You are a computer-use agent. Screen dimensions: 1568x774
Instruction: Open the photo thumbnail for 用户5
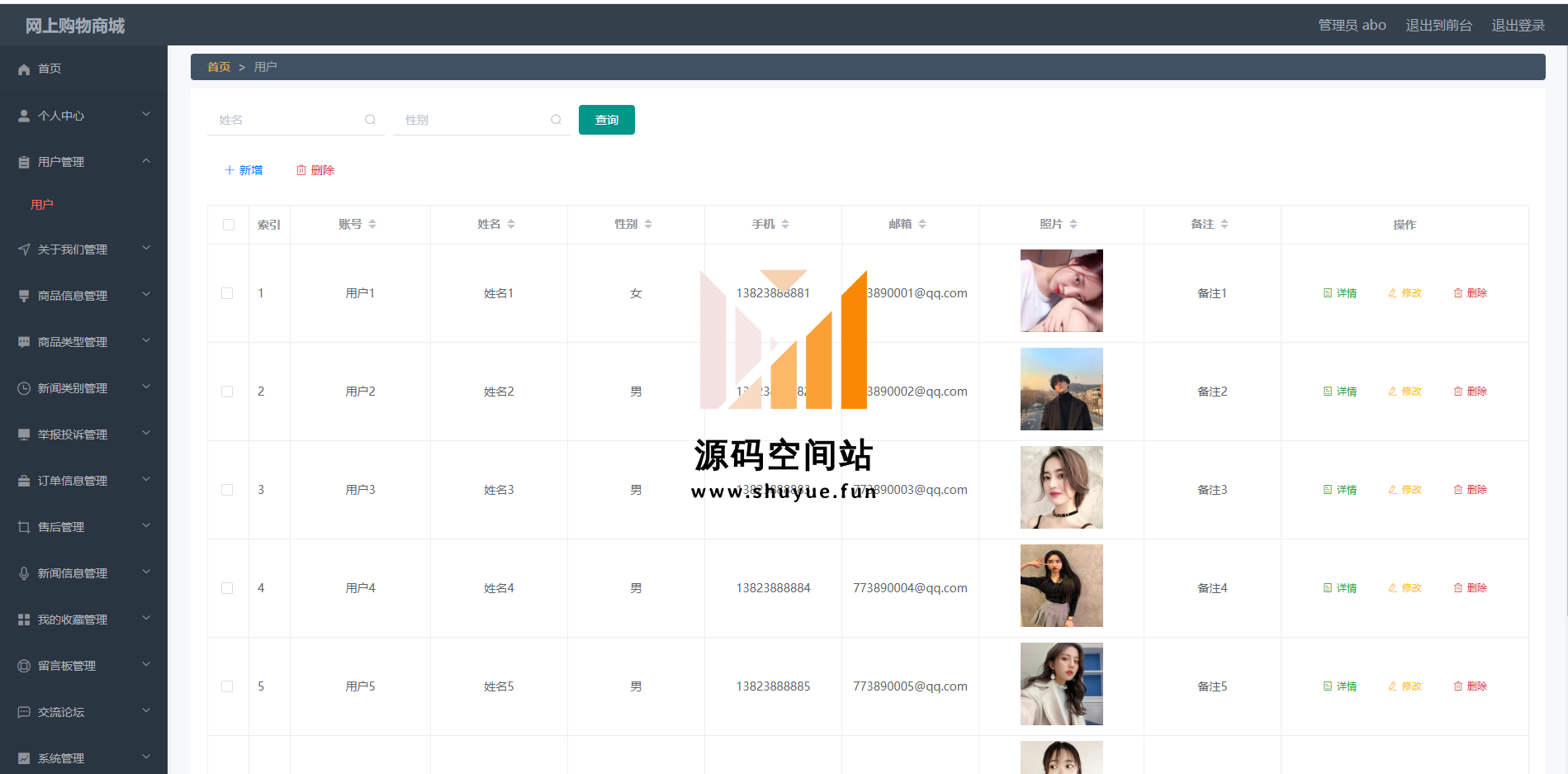coord(1062,684)
